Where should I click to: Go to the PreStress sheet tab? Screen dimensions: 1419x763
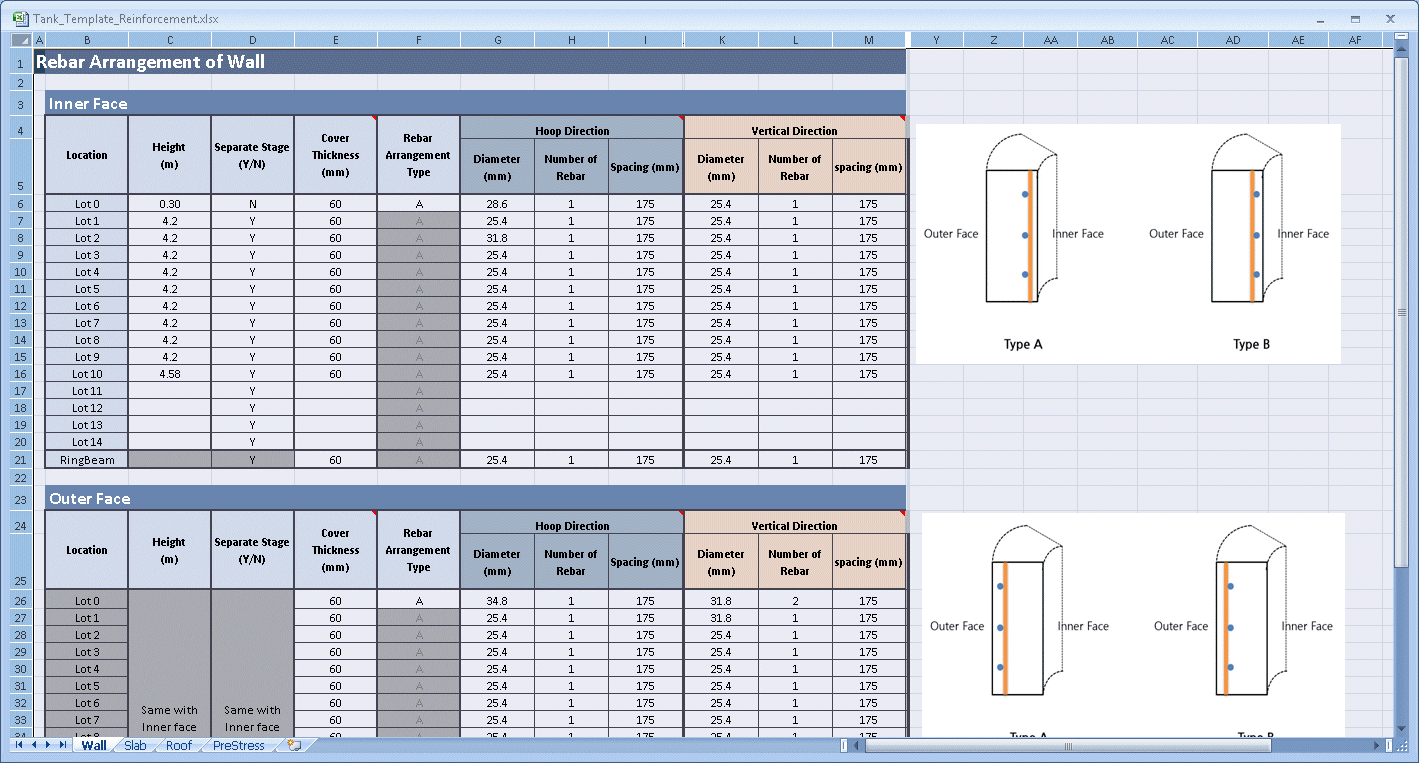coord(239,745)
